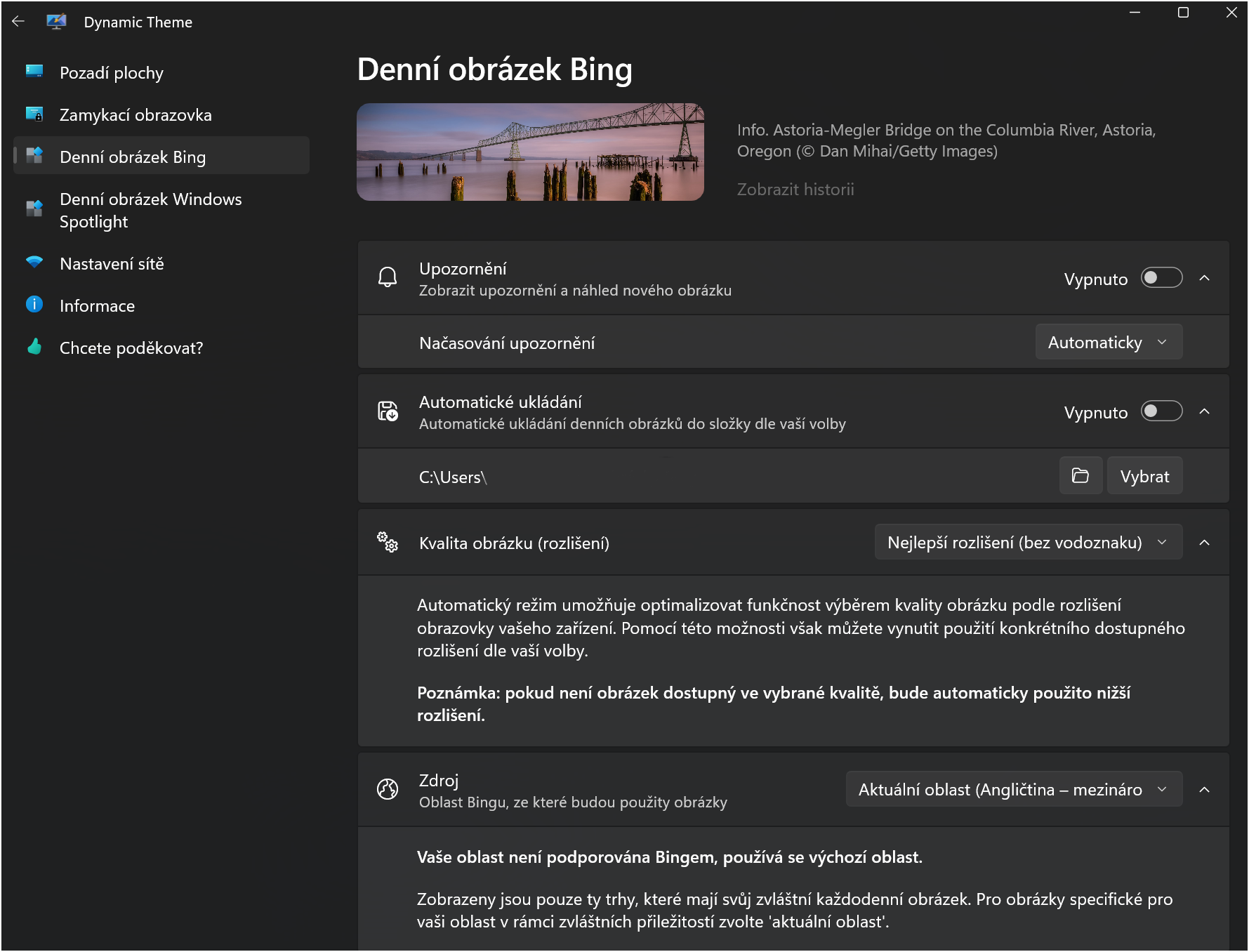Click the Astoria-Megler Bridge preview image

pos(530,152)
